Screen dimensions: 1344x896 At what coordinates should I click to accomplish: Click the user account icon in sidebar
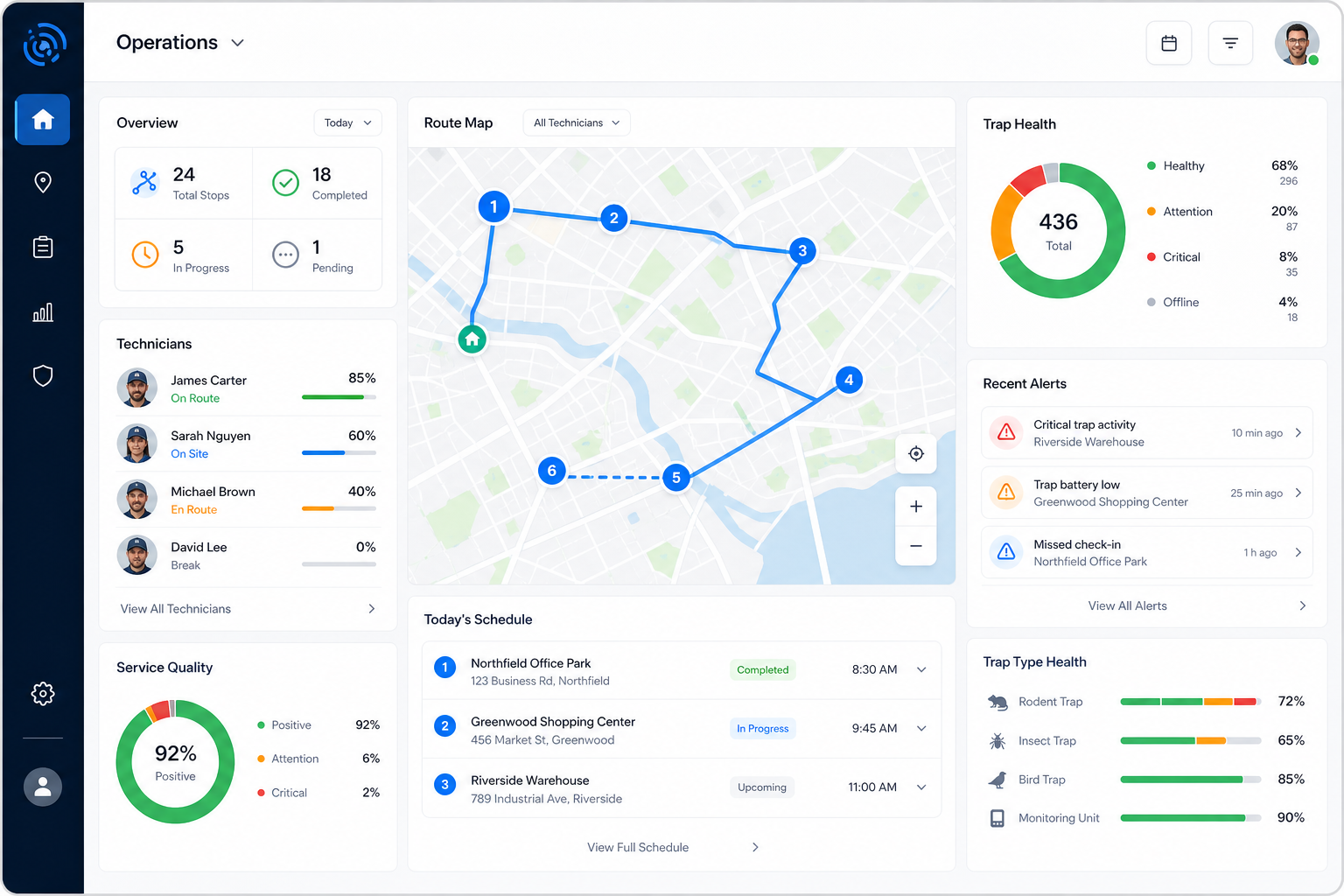click(x=43, y=787)
